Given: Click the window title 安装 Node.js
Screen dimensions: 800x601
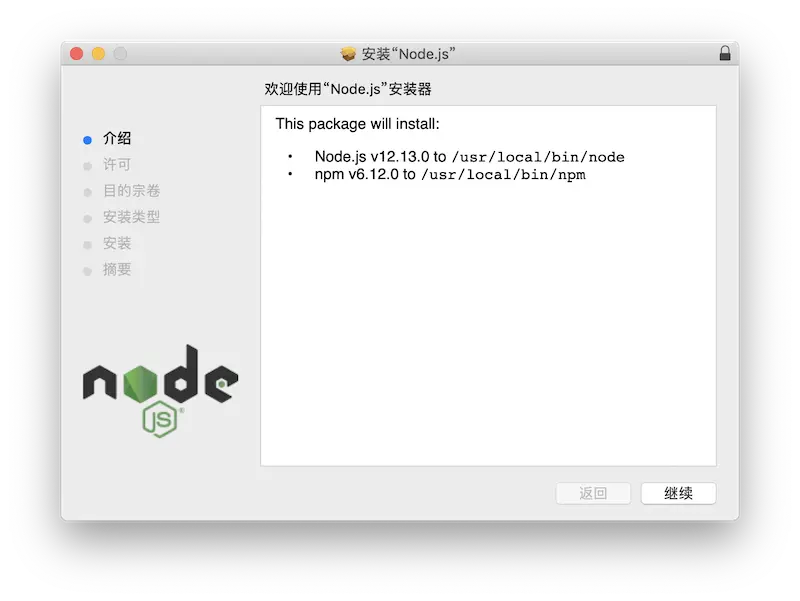Looking at the screenshot, I should pyautogui.click(x=408, y=54).
